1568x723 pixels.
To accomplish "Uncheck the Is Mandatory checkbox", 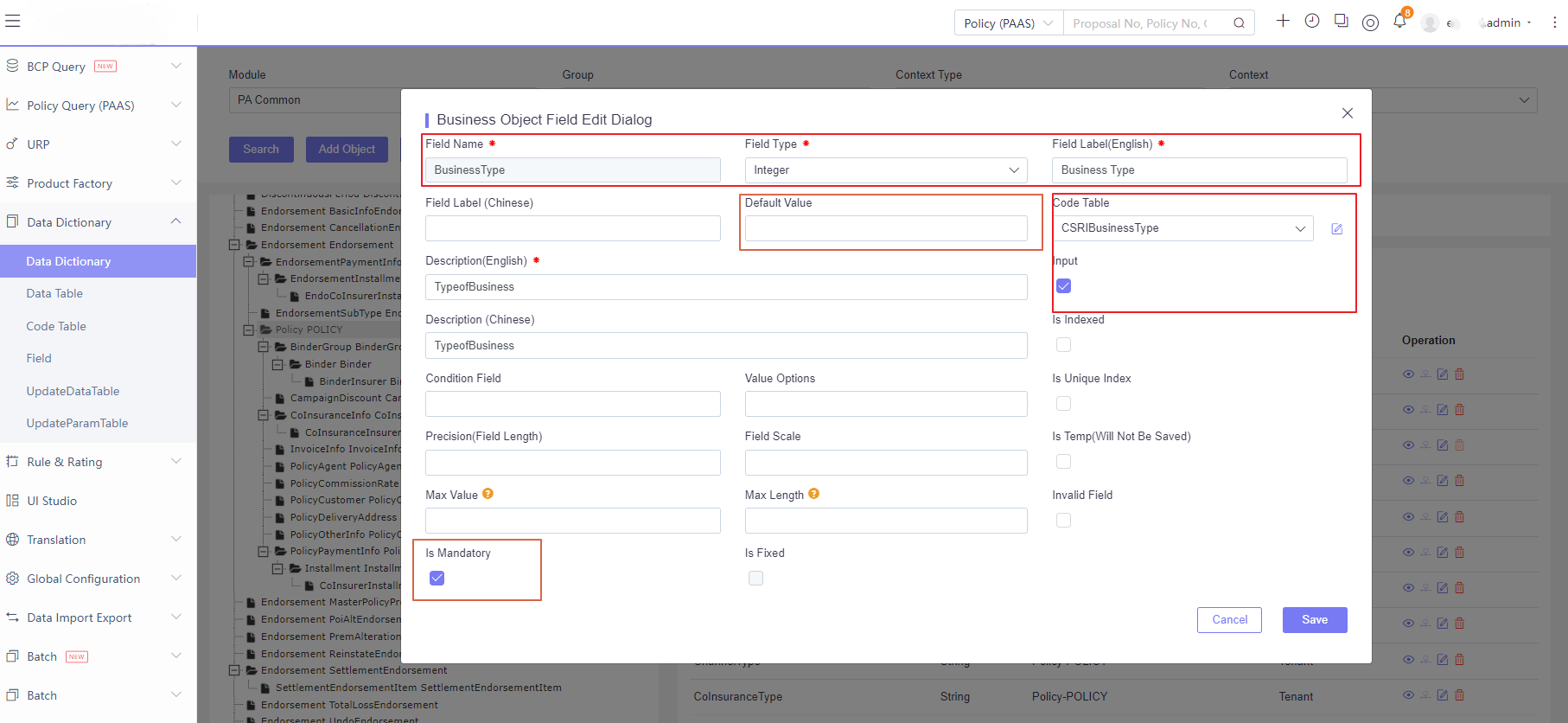I will (437, 579).
